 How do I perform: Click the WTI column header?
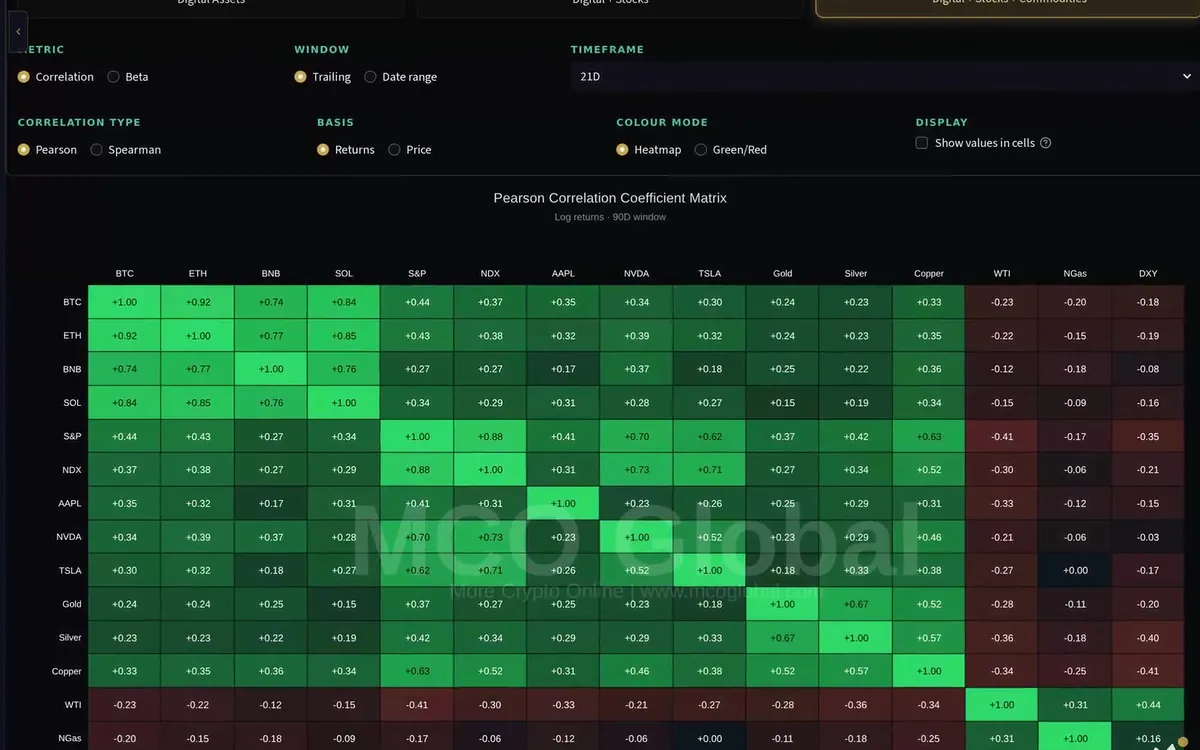pyautogui.click(x=1002, y=273)
